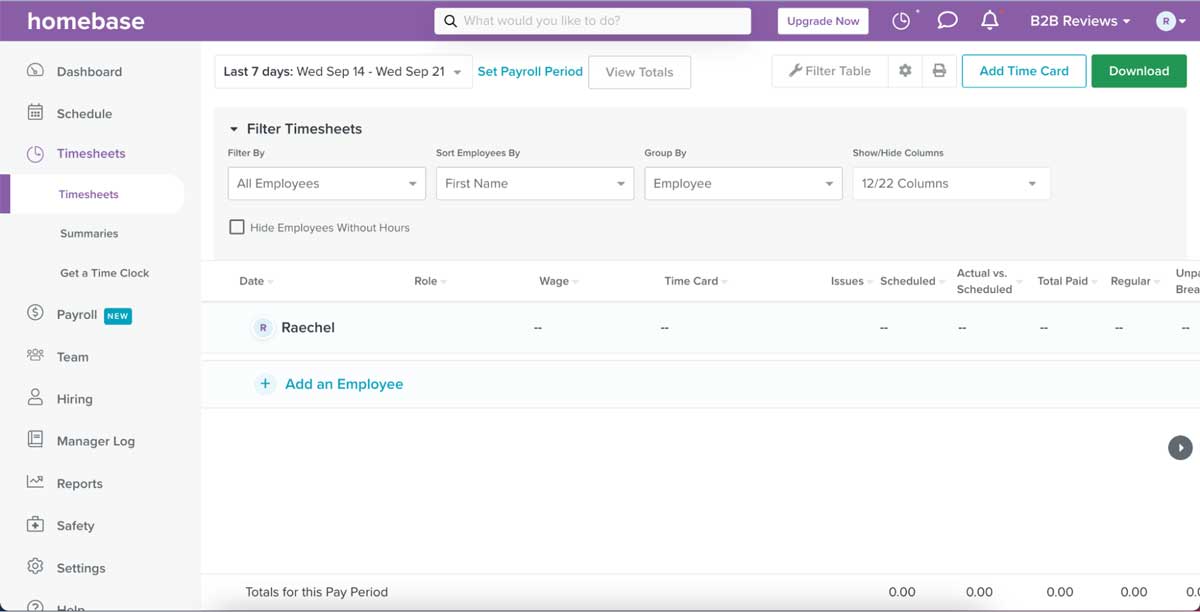Image resolution: width=1200 pixels, height=612 pixels.
Task: Open the notifications bell icon
Action: click(x=990, y=21)
